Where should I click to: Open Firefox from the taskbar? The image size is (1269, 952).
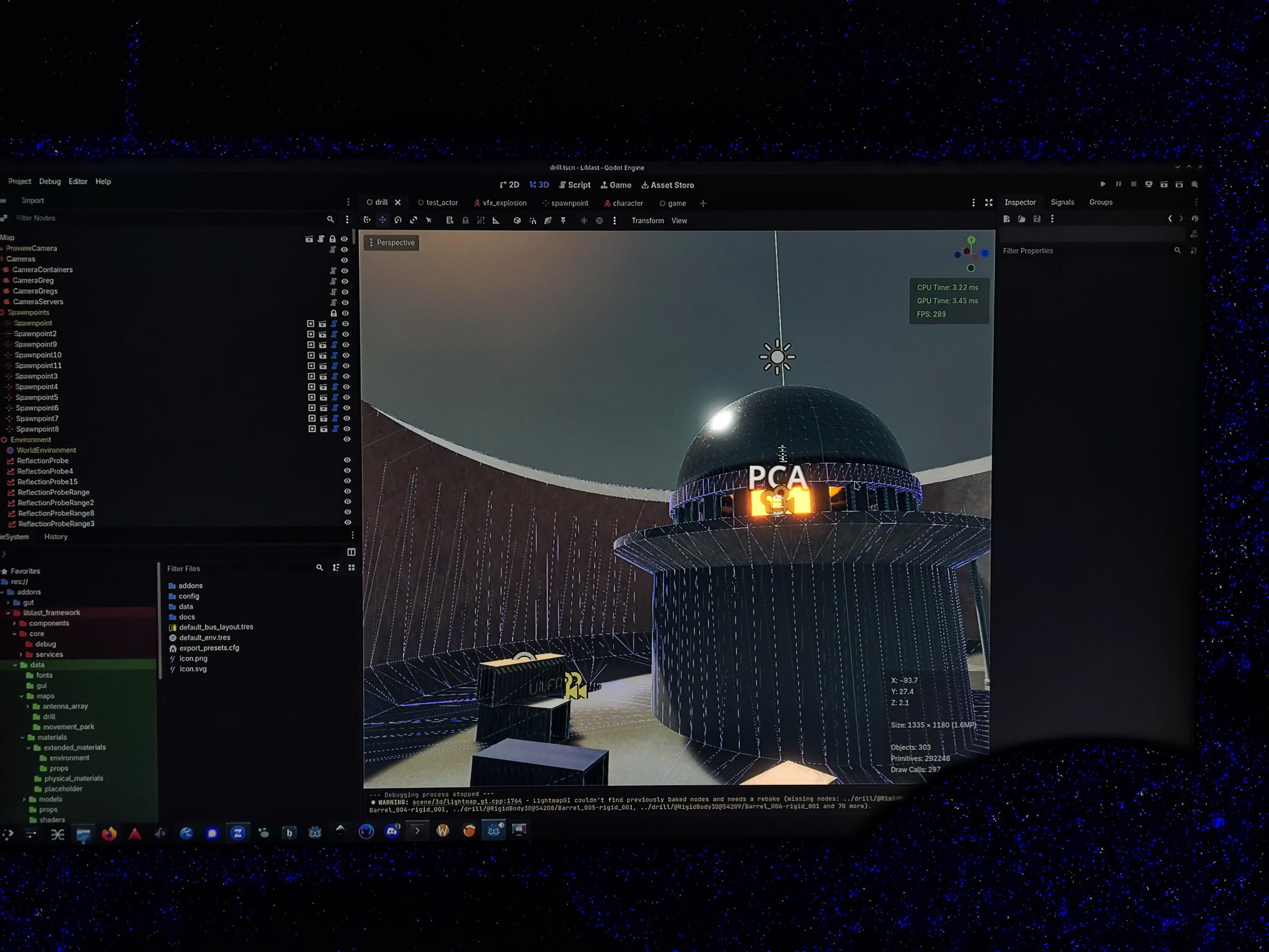click(x=109, y=833)
